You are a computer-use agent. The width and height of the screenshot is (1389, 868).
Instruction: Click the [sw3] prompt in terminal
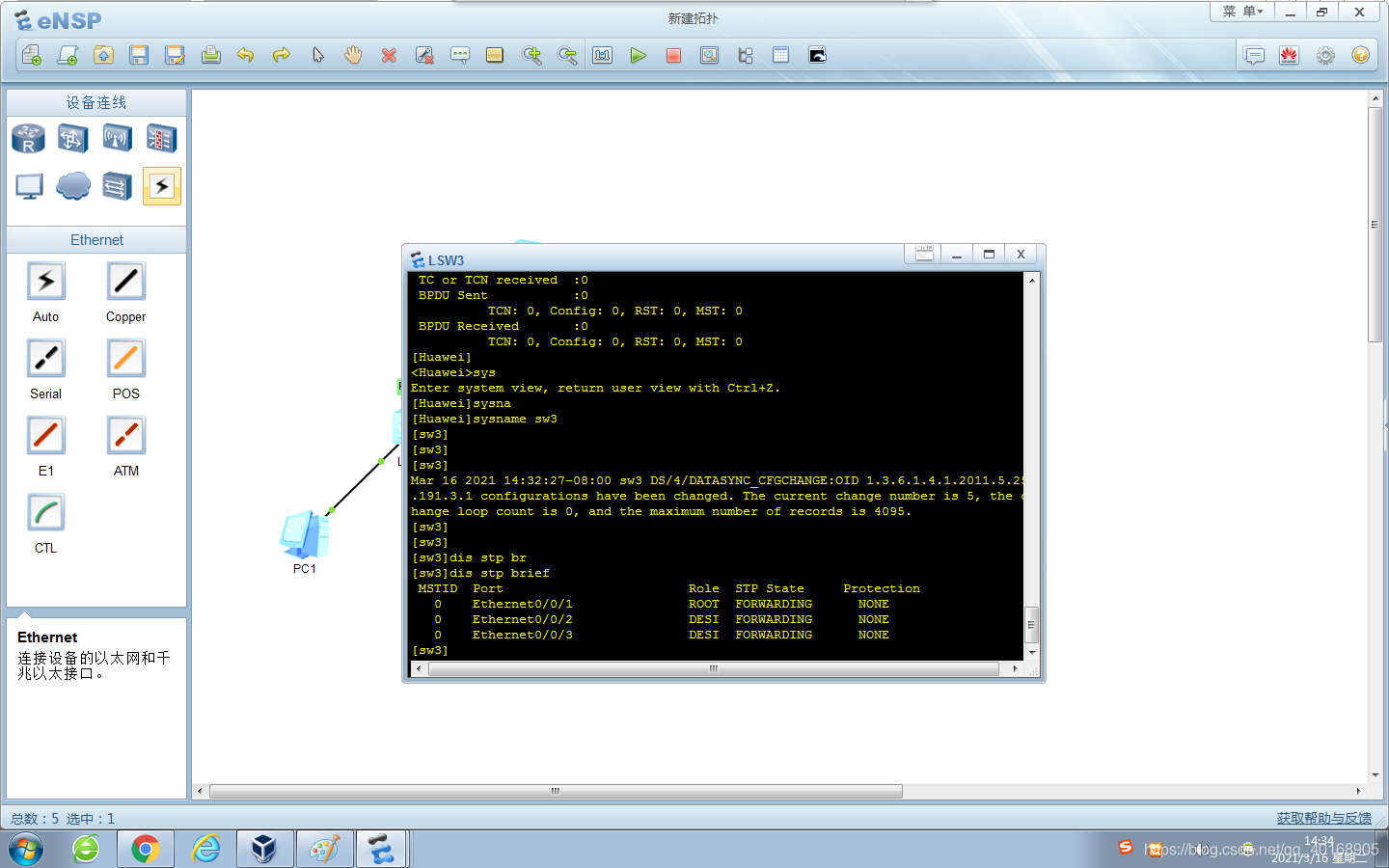pyautogui.click(x=430, y=650)
